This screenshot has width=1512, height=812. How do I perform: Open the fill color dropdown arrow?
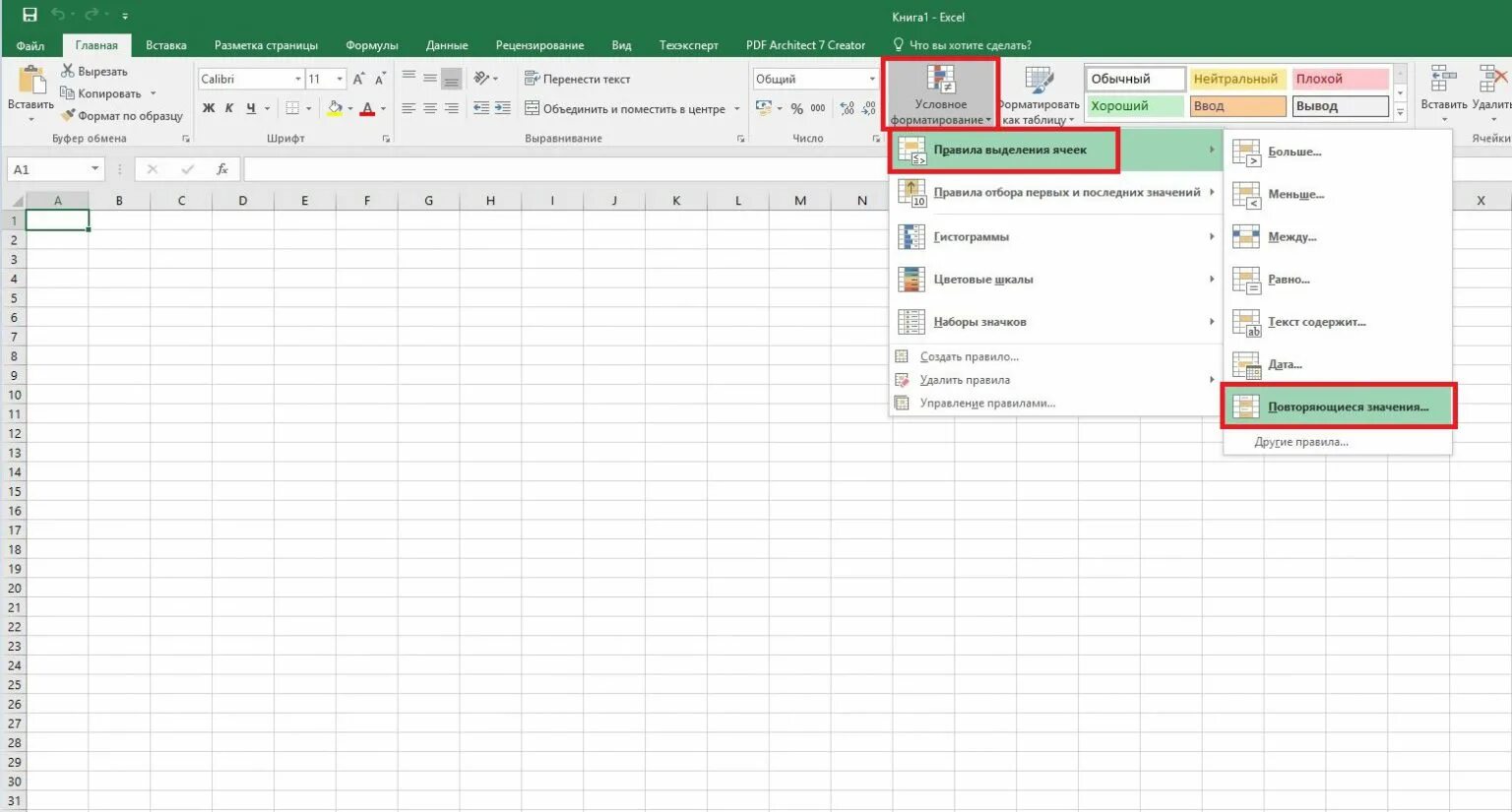coord(350,108)
